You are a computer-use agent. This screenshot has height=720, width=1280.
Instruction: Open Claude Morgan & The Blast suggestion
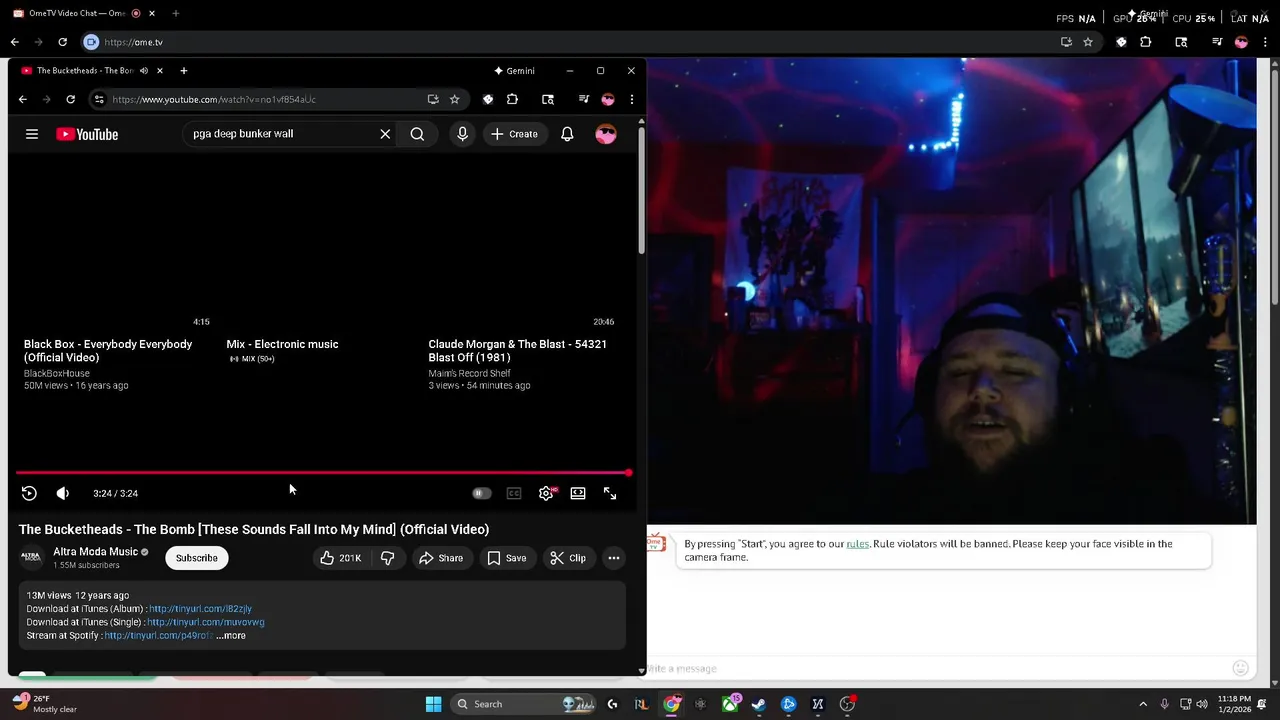pos(518,351)
